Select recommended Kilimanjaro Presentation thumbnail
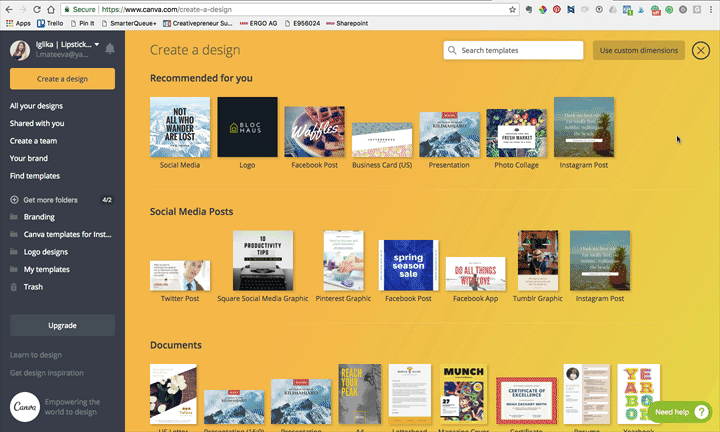Image resolution: width=720 pixels, height=432 pixels. coord(449,135)
